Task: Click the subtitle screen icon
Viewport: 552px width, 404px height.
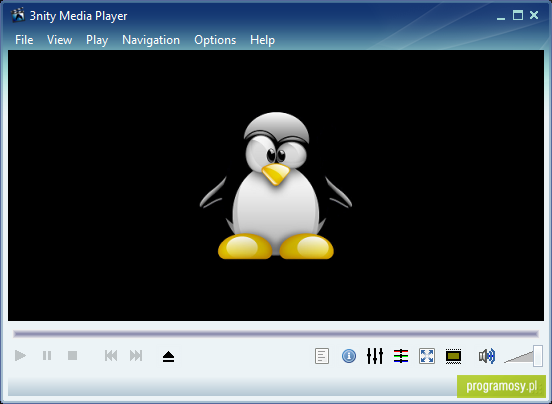Action: point(453,356)
